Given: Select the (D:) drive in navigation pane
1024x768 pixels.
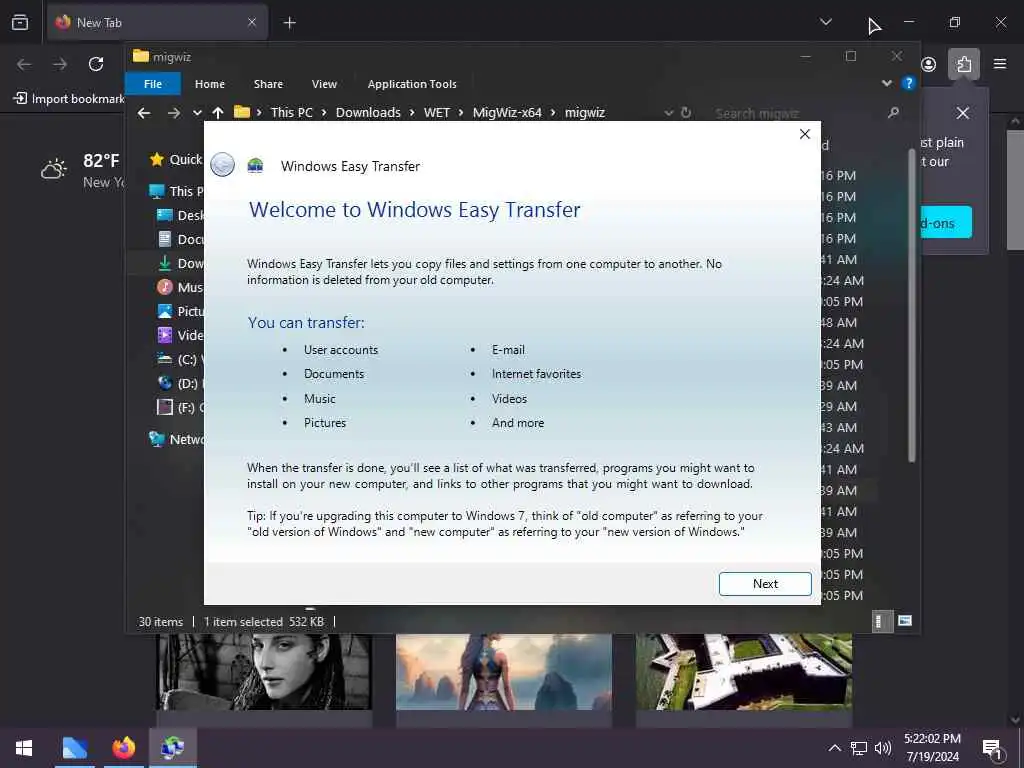Looking at the screenshot, I should click(x=180, y=383).
